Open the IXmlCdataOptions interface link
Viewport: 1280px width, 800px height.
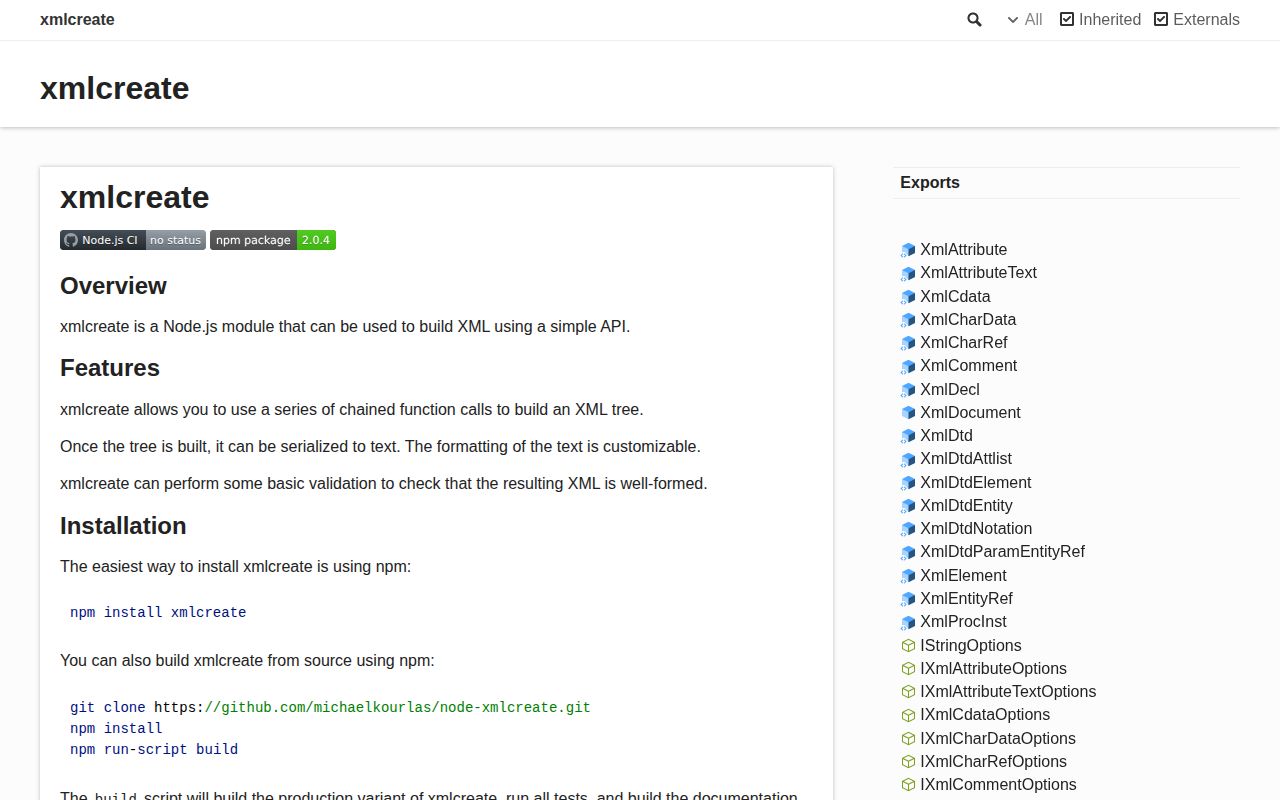click(985, 714)
